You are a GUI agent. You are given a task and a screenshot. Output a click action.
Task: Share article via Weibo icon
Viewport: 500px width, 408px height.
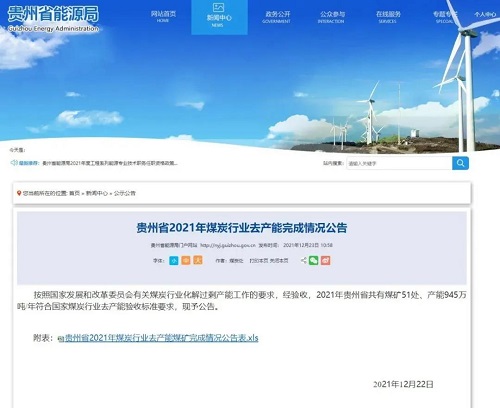tap(326, 260)
